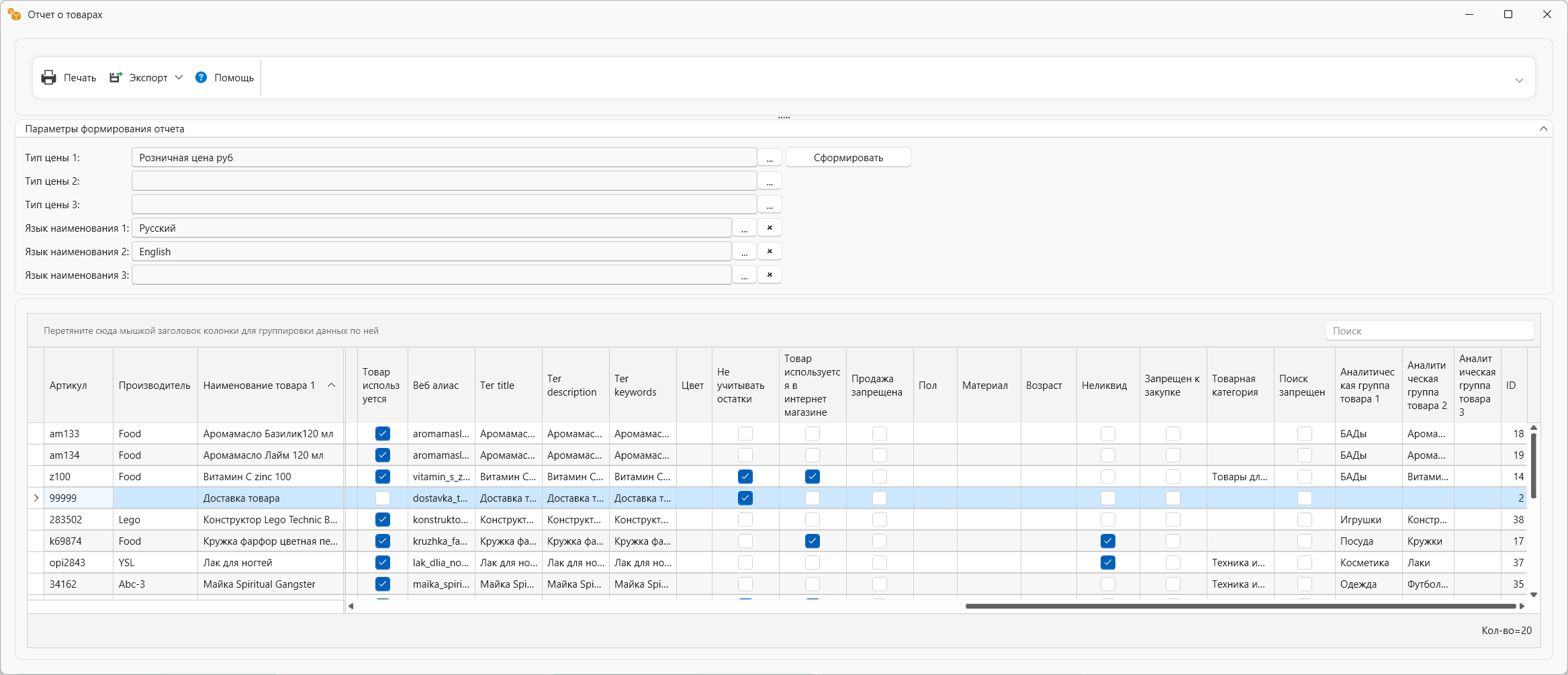Viewport: 1568px width, 675px height.
Task: Clear Язык наименования 1 value
Action: 770,228
